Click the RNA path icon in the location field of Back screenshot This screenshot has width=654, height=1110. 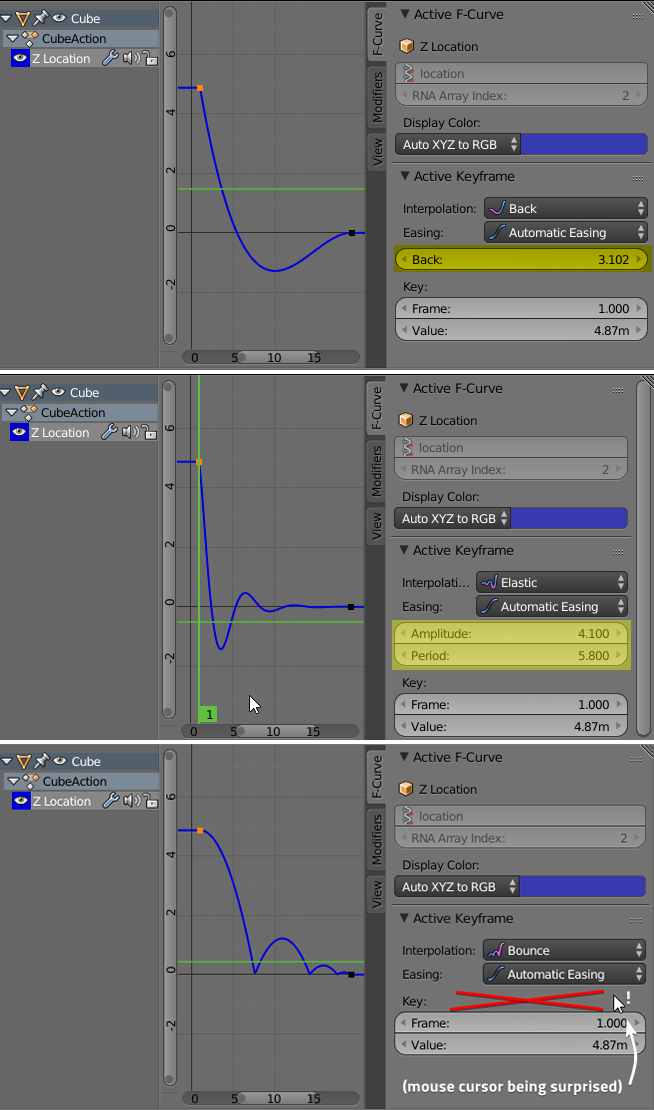[x=408, y=74]
